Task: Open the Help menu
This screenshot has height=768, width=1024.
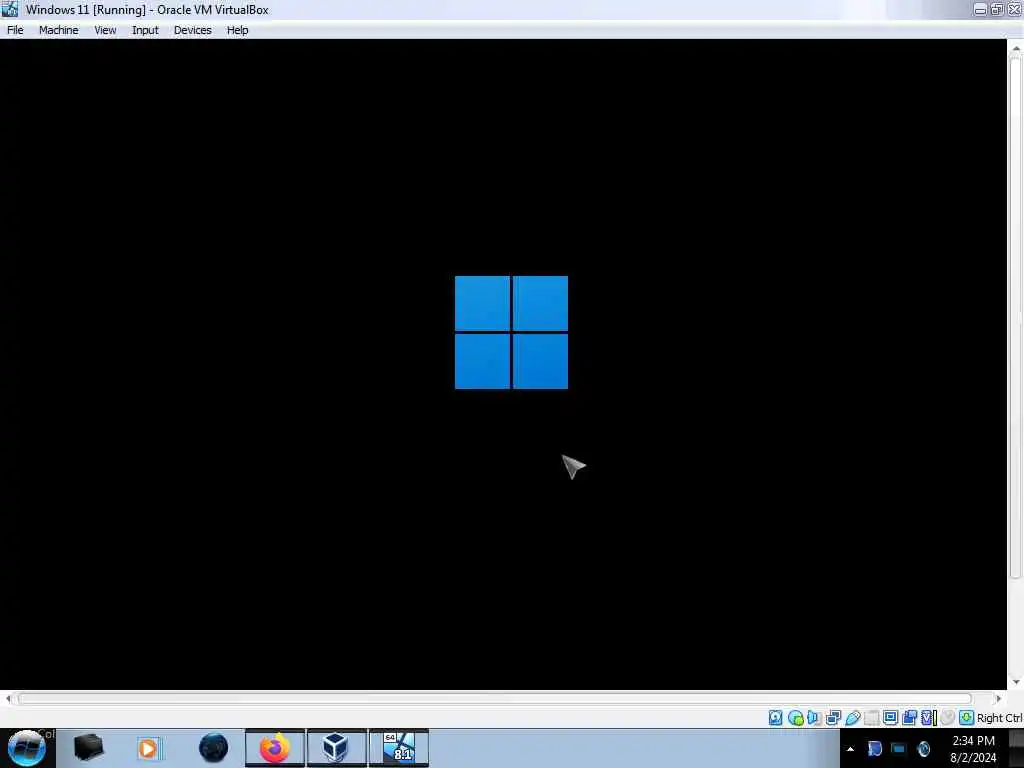Action: [238, 30]
